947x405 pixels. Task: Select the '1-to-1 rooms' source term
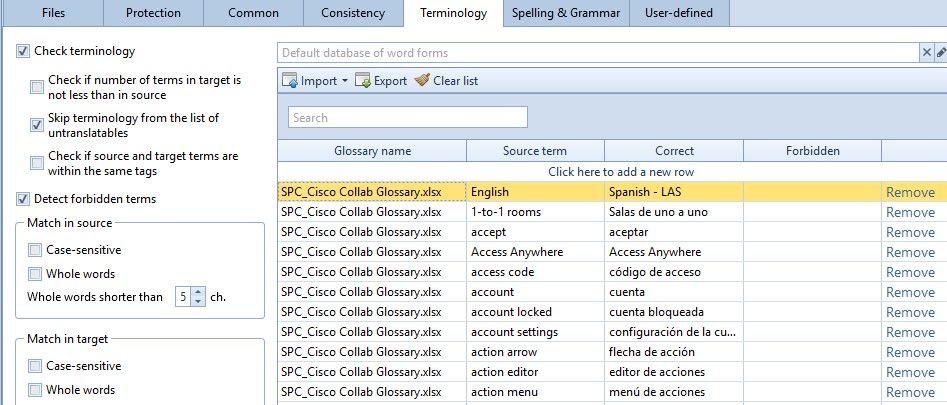pos(535,212)
